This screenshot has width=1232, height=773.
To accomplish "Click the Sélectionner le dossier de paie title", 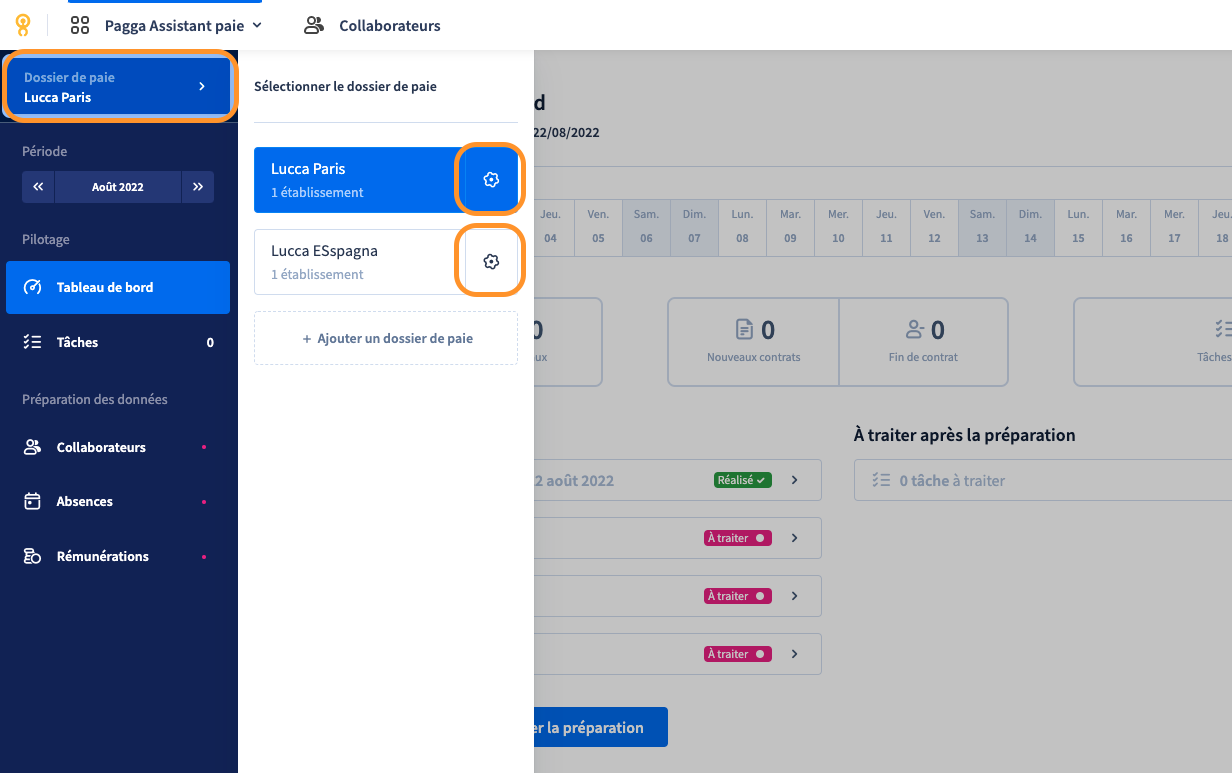I will (345, 86).
